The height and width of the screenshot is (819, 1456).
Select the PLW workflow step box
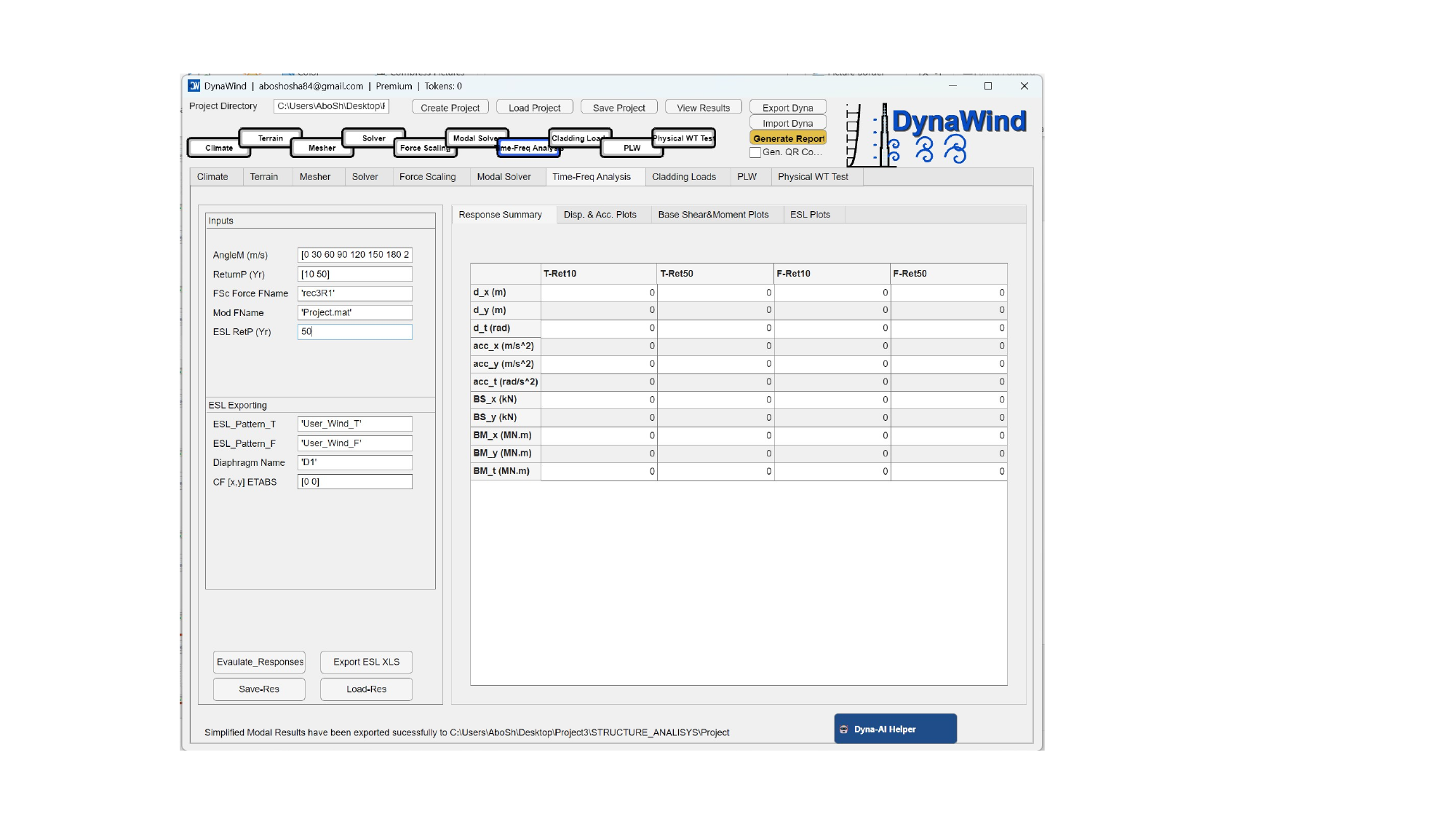pyautogui.click(x=632, y=148)
